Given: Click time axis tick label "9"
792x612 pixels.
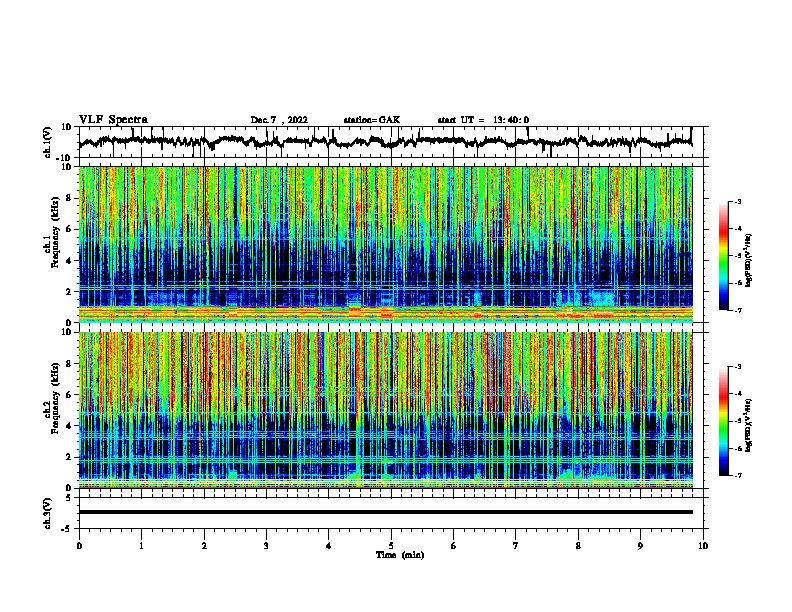Looking at the screenshot, I should pyautogui.click(x=640, y=546).
